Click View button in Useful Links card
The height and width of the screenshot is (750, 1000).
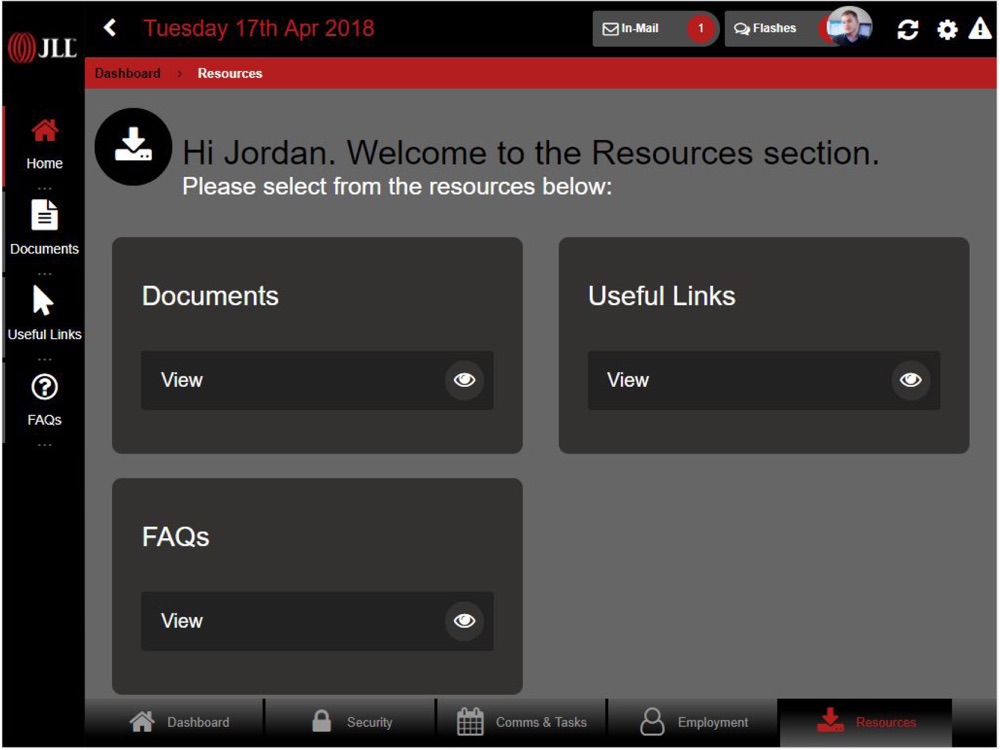click(763, 380)
